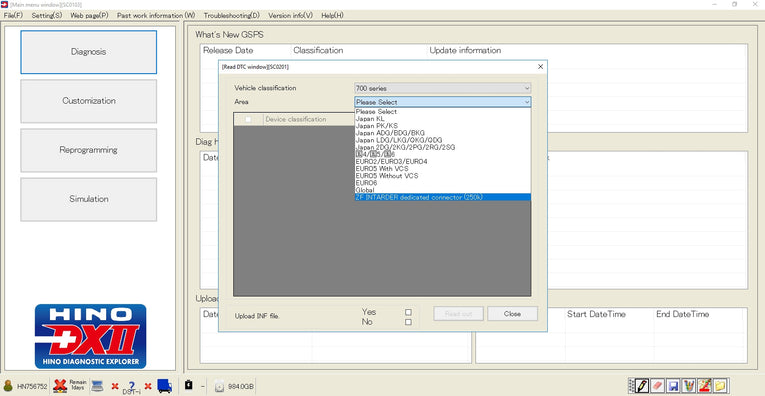Select EURO2/EURO3/EURO4 area option
The image size is (765, 396).
(x=443, y=161)
